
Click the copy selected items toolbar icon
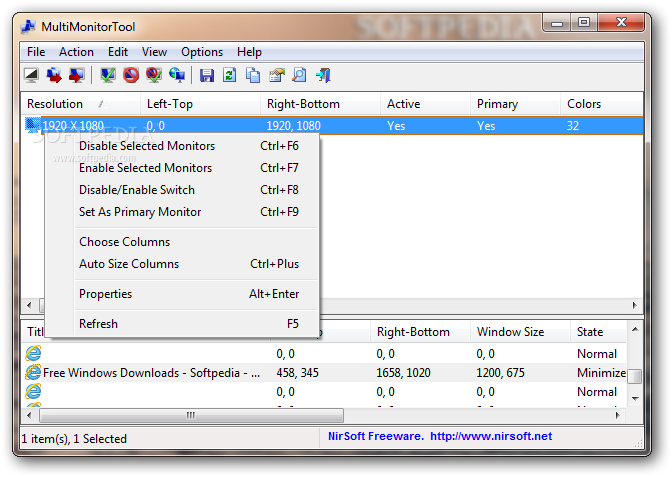point(253,75)
